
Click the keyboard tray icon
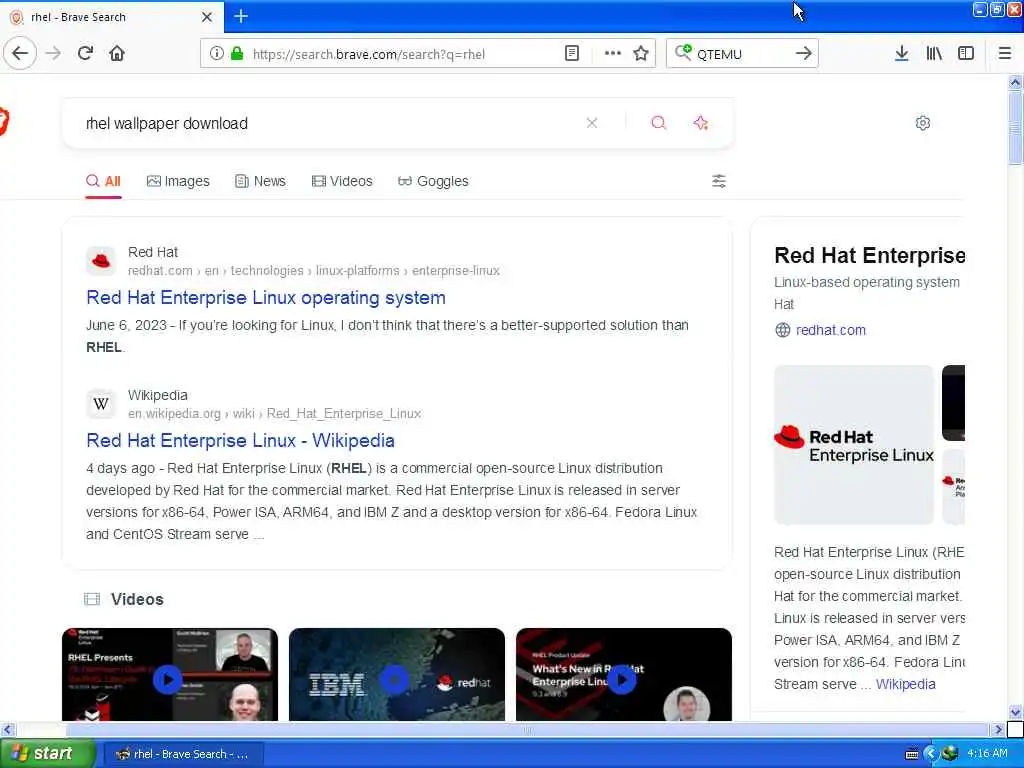912,754
